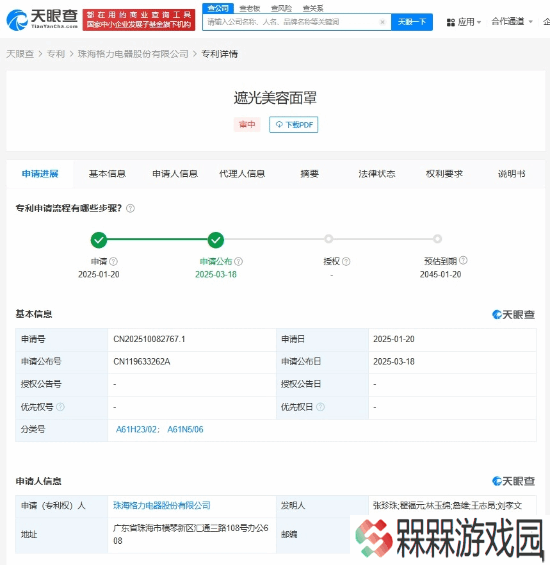Open the help icon next to 专利申请流程有哪些步骤
The width and height of the screenshot is (550, 565).
click(130, 208)
